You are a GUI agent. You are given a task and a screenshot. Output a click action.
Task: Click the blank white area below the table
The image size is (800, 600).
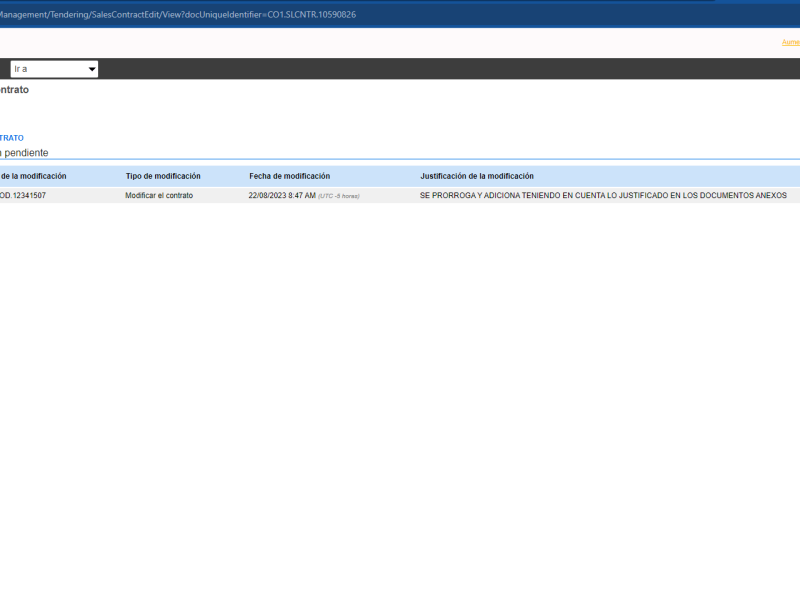coord(400,400)
